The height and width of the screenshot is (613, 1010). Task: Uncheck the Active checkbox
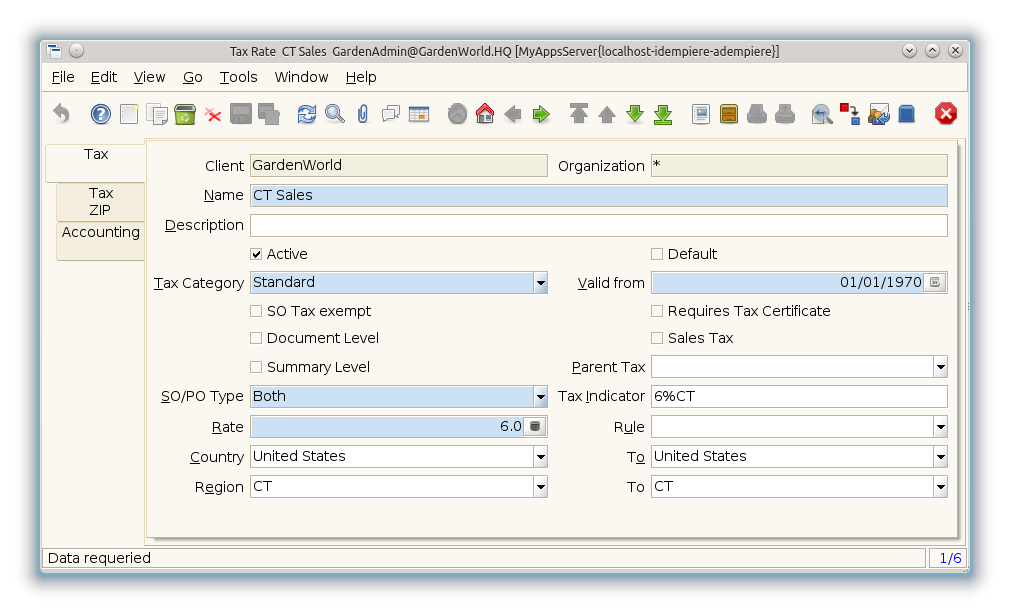point(257,254)
